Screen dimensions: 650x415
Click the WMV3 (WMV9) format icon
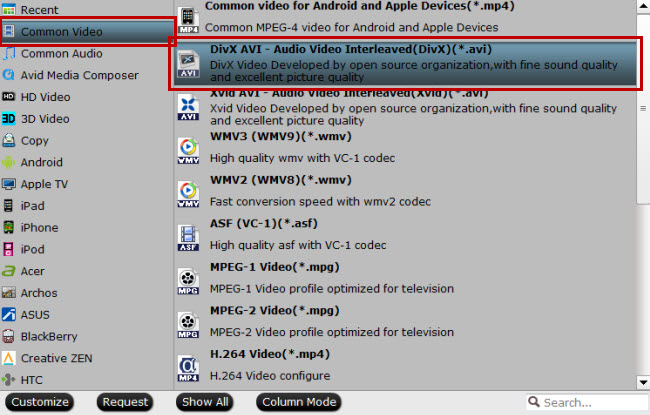click(x=188, y=151)
